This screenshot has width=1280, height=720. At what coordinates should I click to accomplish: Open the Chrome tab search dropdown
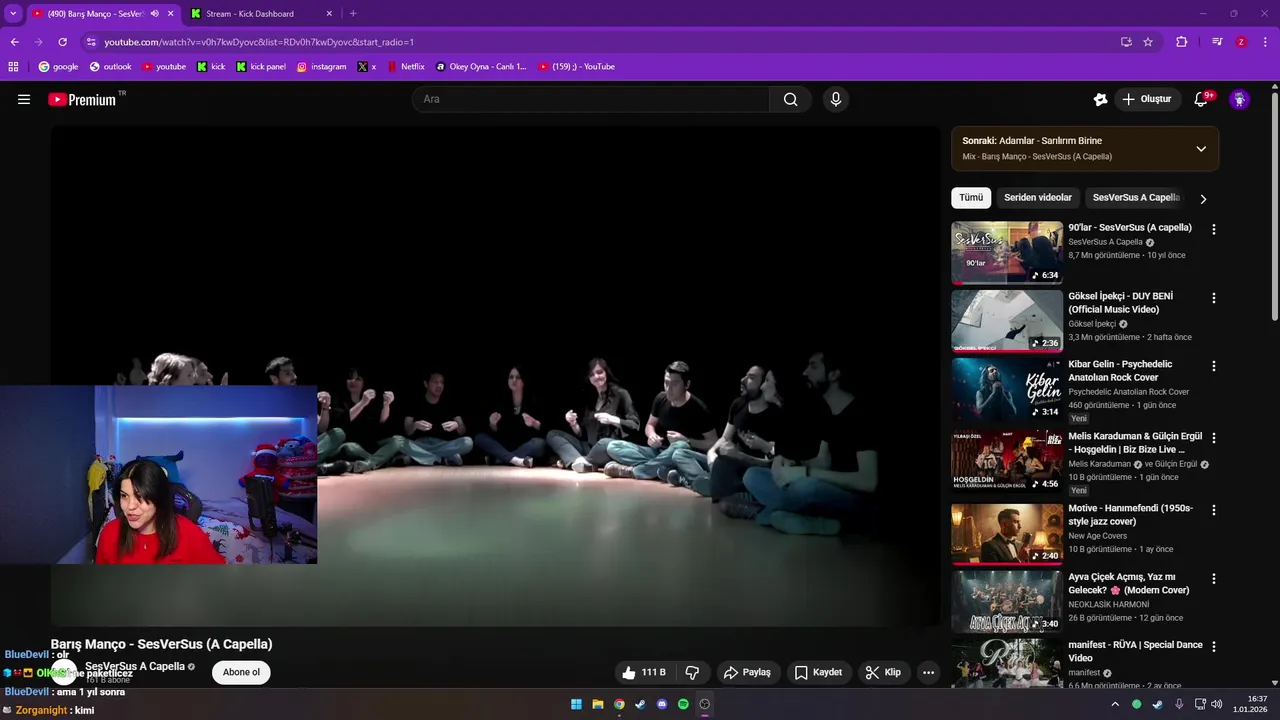13,14
